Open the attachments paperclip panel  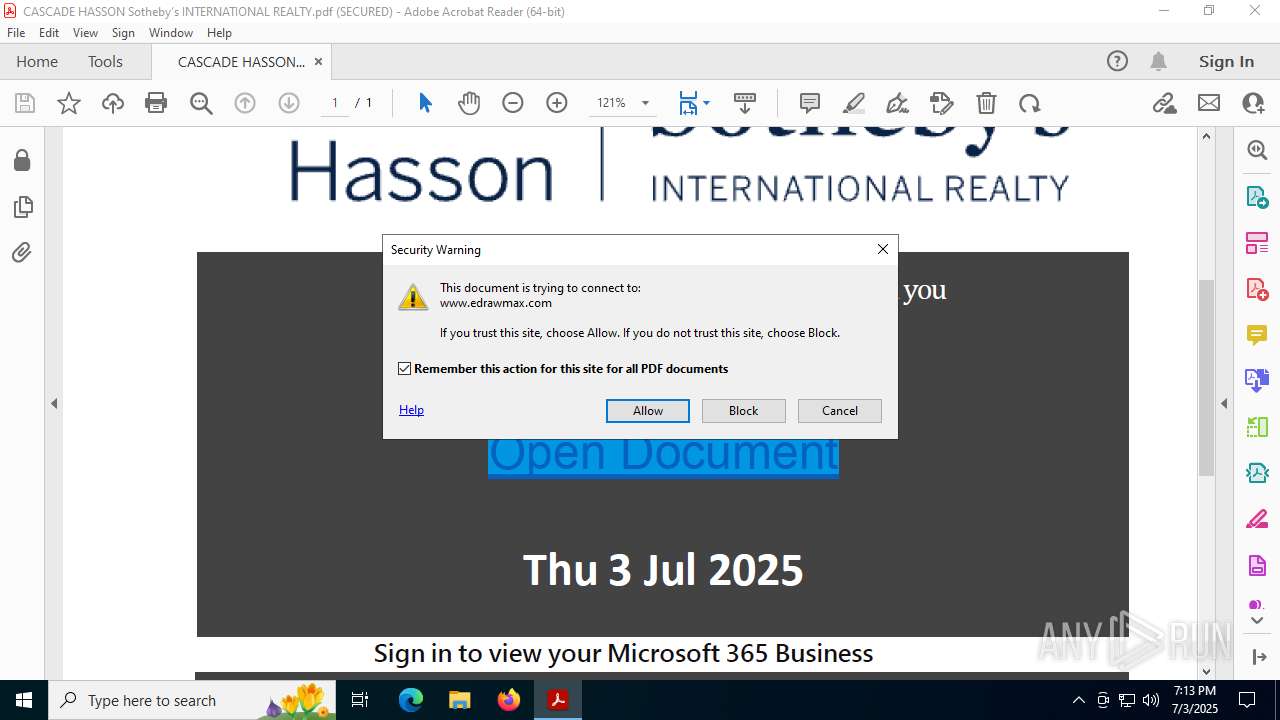22,253
